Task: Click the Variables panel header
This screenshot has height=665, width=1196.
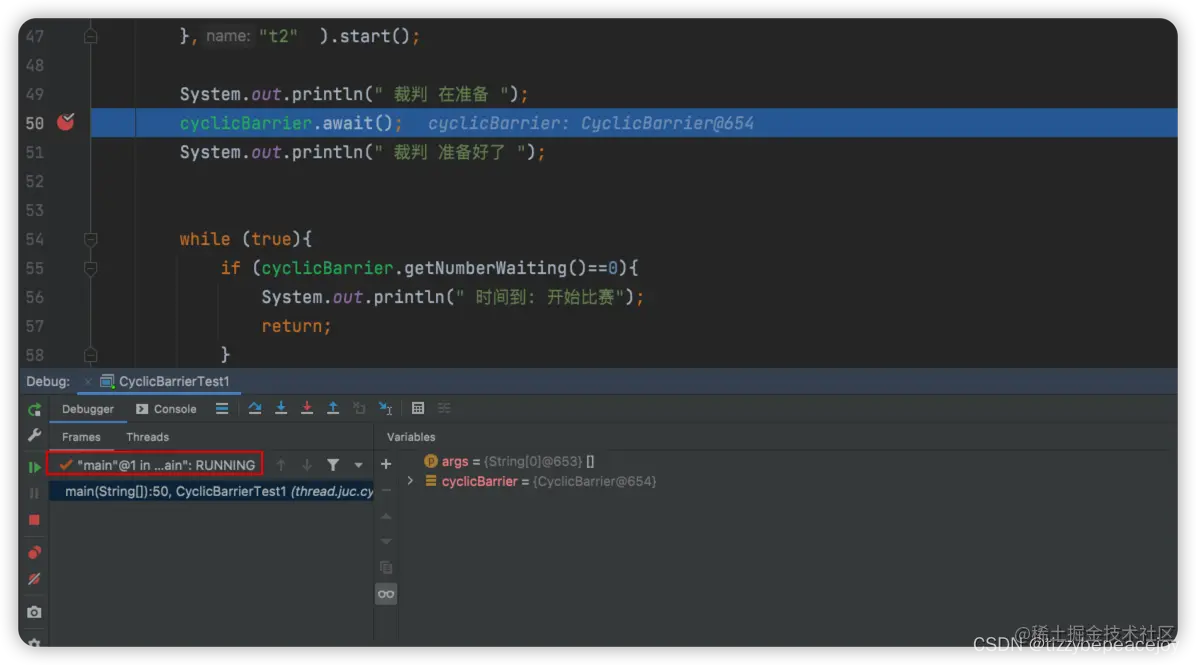Action: pyautogui.click(x=411, y=437)
